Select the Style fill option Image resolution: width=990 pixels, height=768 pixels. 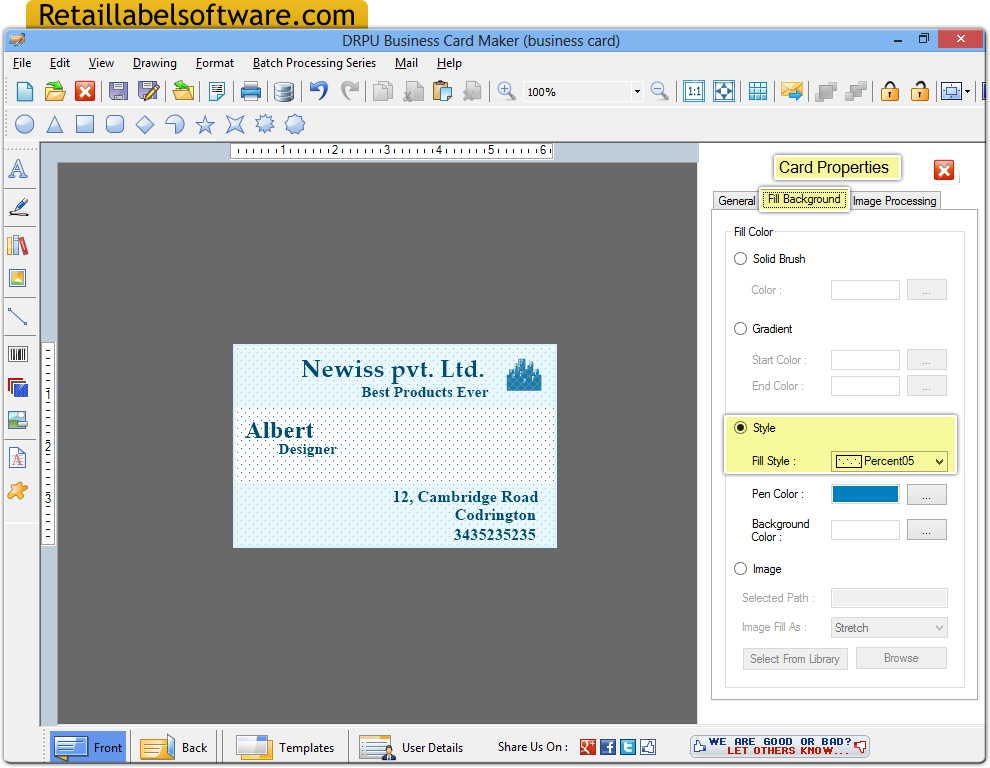tap(741, 428)
